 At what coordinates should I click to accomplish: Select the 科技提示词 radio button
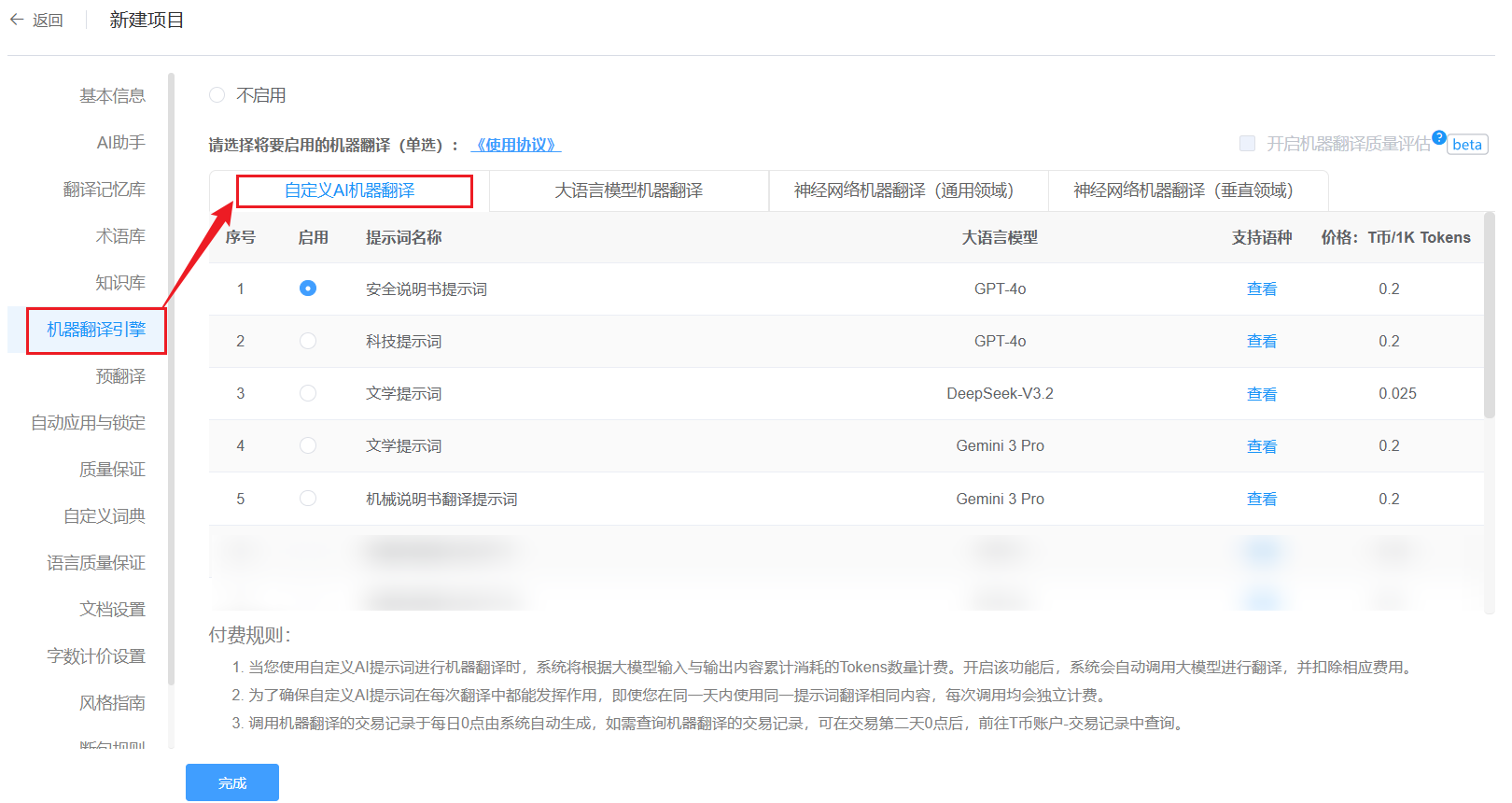[x=308, y=342]
